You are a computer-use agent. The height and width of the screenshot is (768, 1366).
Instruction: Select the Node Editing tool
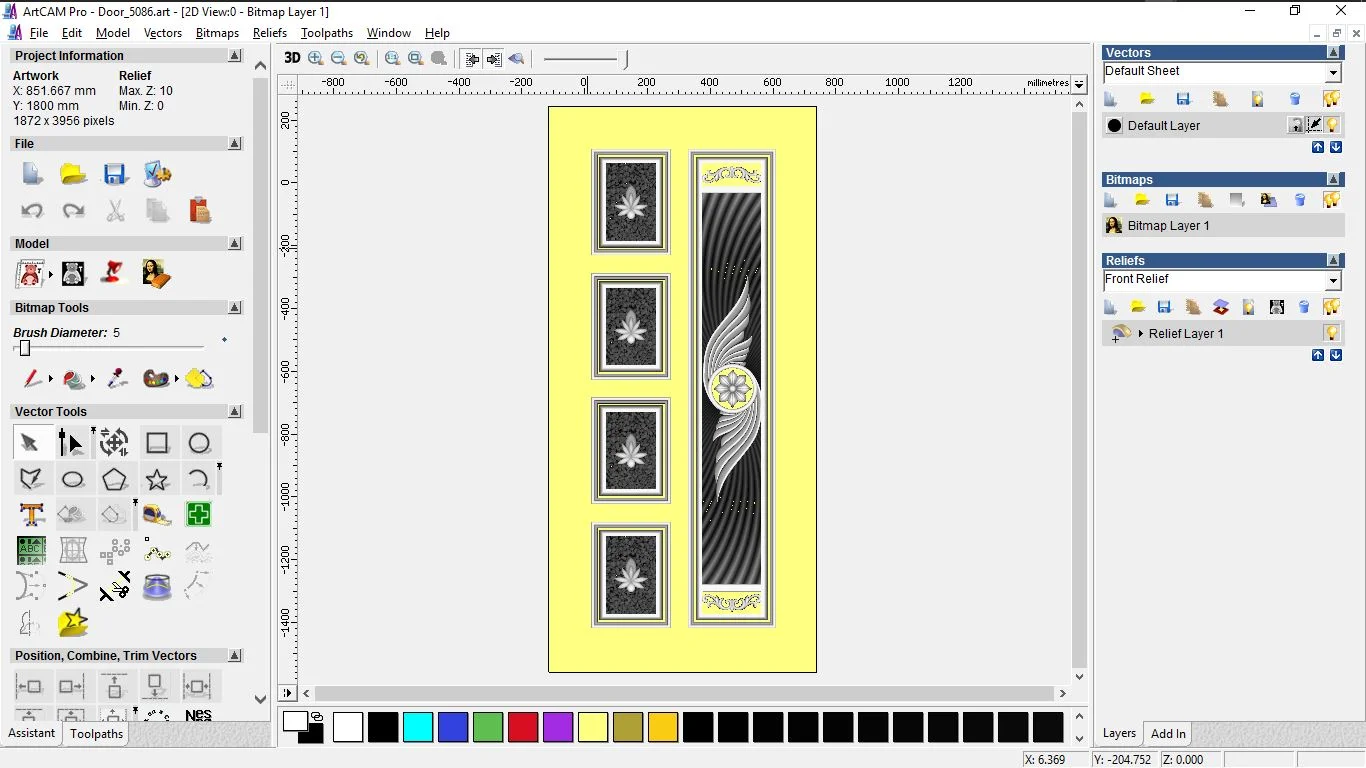click(x=72, y=442)
